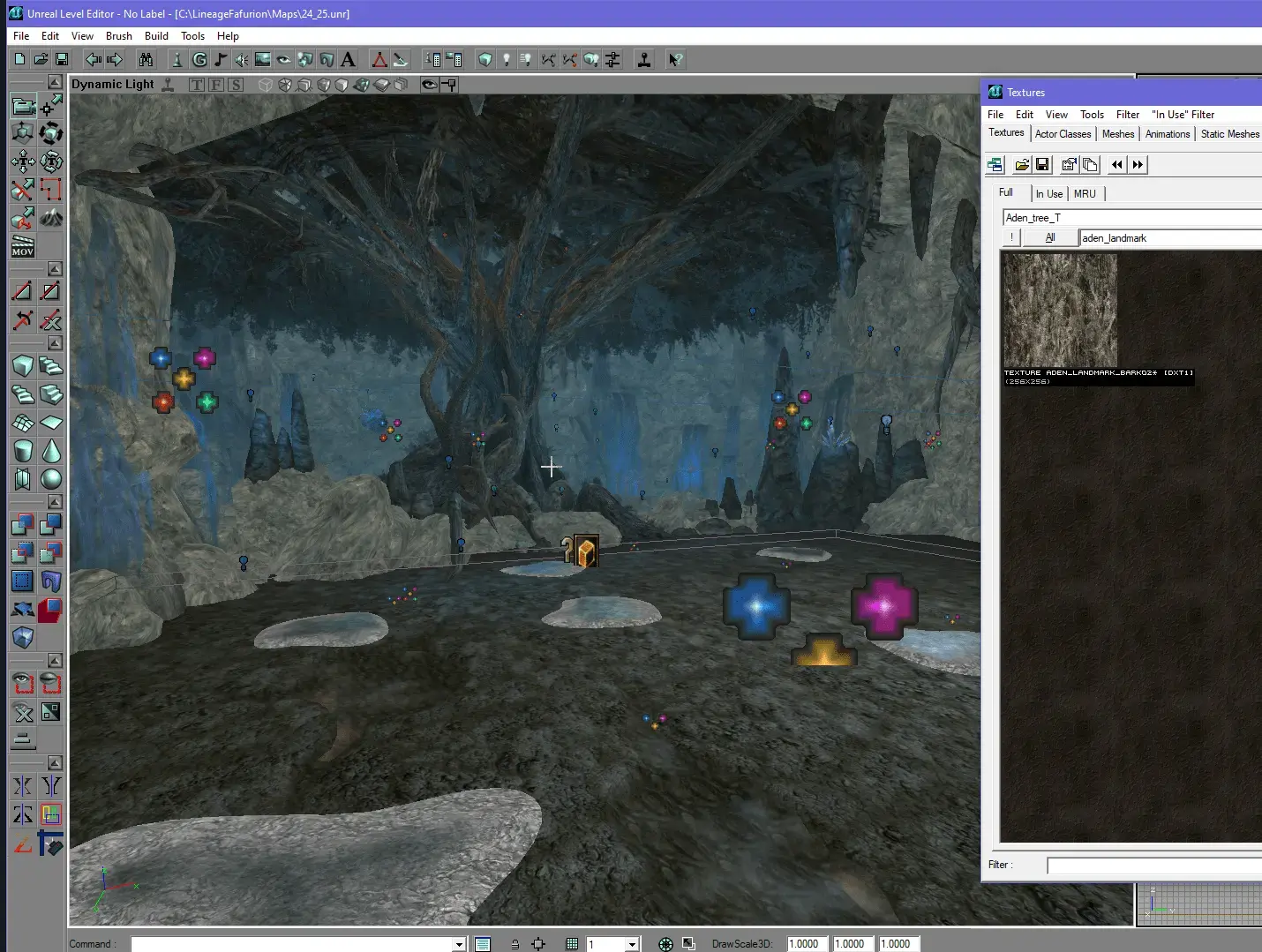
Task: Open a map file from main toolbar
Action: point(41,59)
